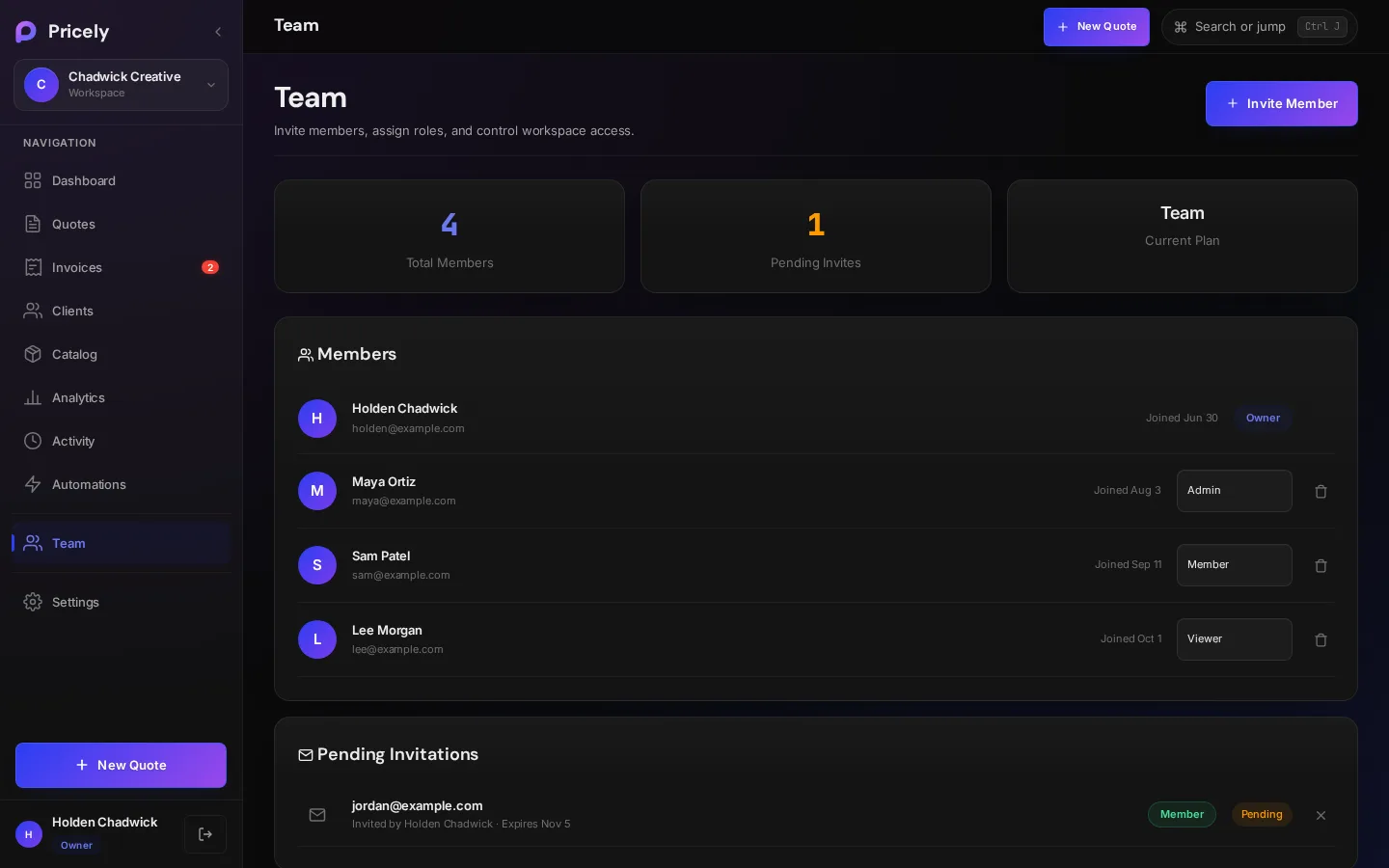Click the email holden@example.com
The width and height of the screenshot is (1389, 868).
pos(408,428)
